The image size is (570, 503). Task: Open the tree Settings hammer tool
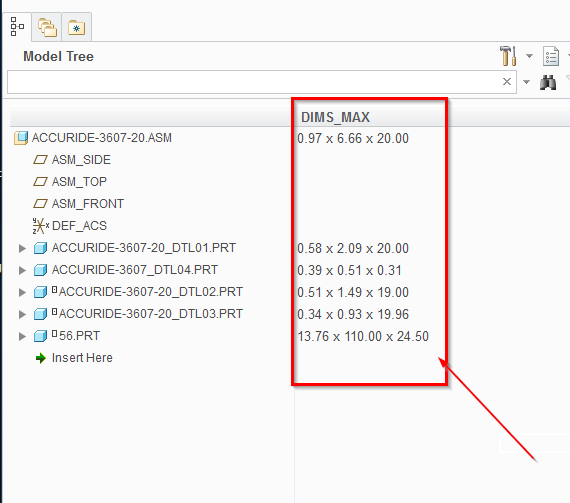pyautogui.click(x=508, y=56)
